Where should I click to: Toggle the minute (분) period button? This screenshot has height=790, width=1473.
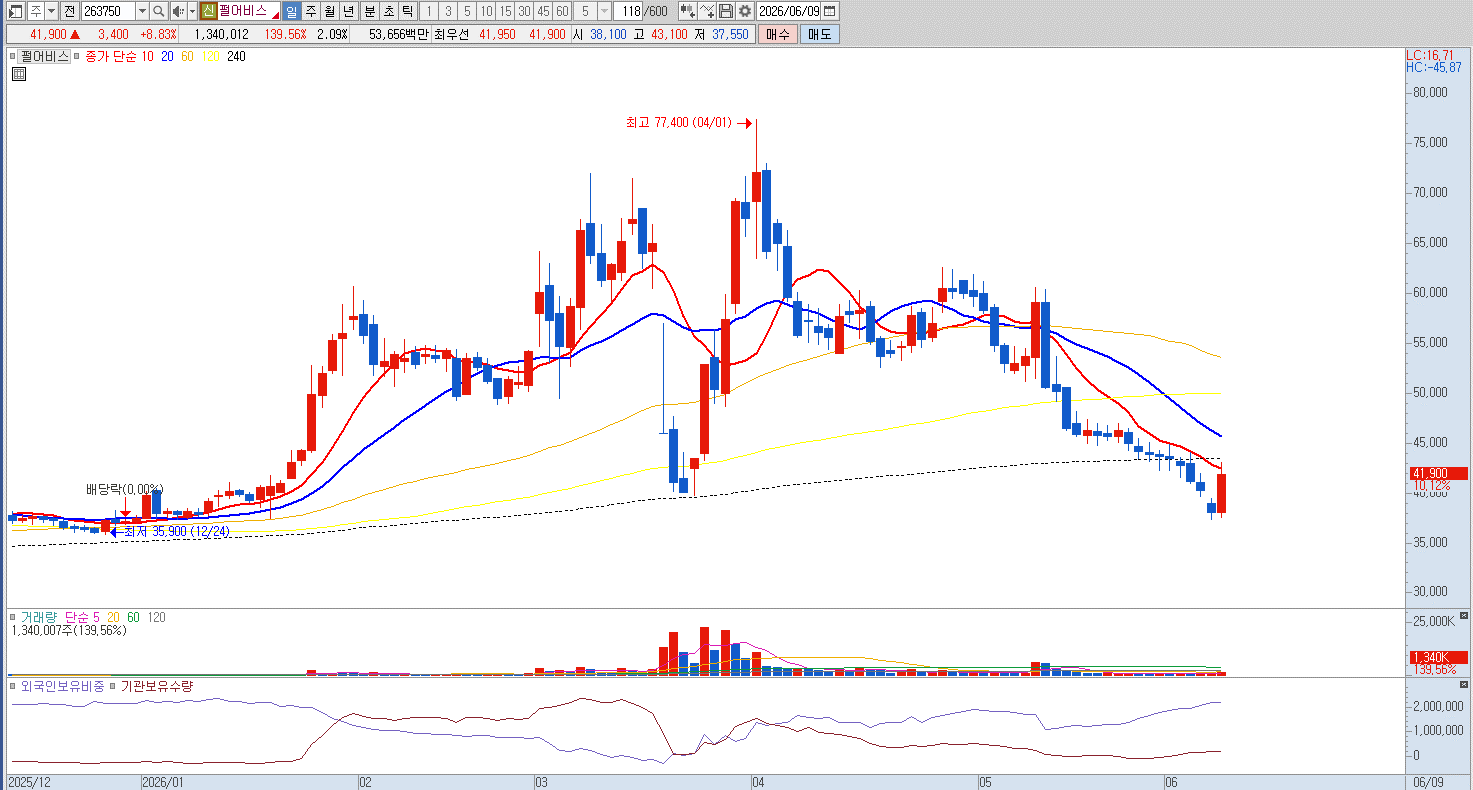coord(369,11)
